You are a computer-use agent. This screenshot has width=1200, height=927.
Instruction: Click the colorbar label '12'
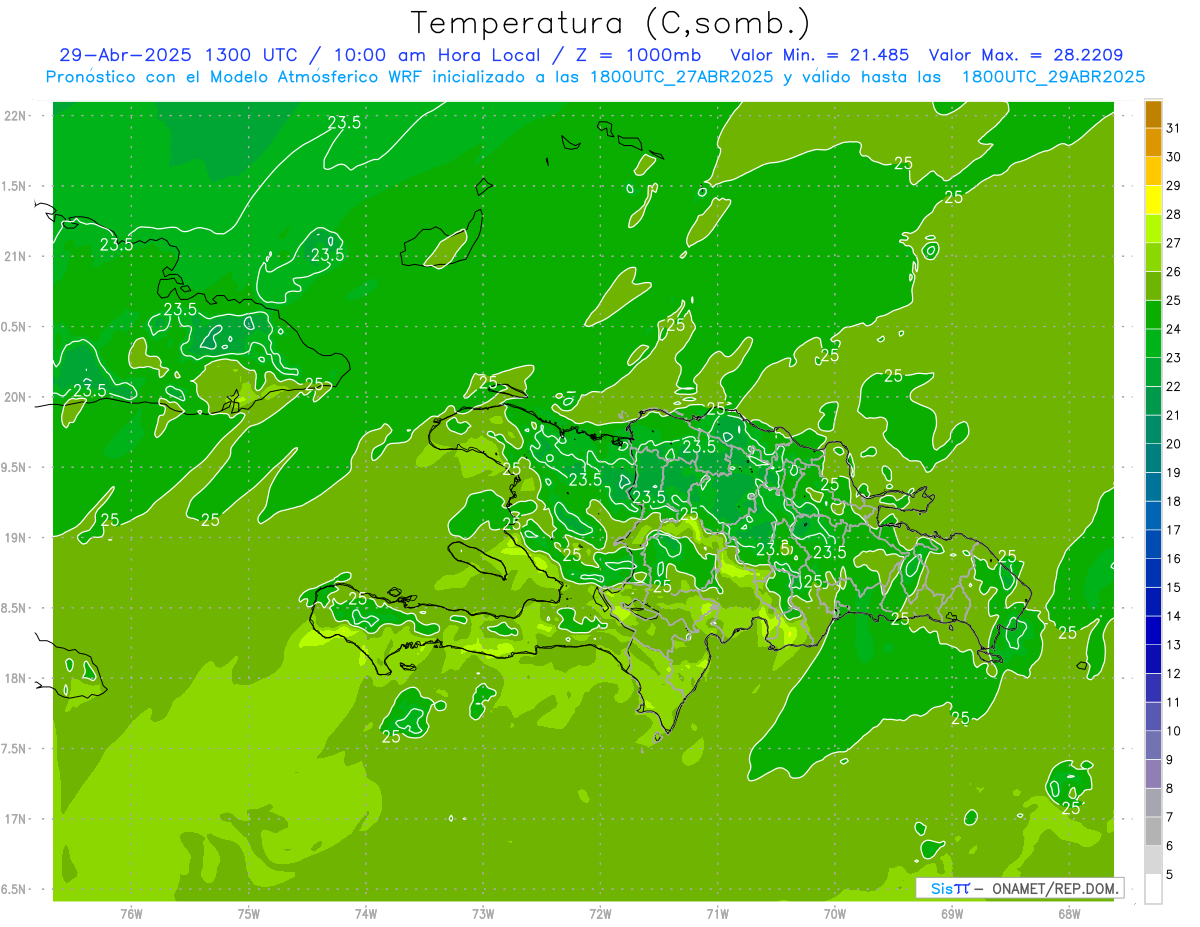(1174, 674)
